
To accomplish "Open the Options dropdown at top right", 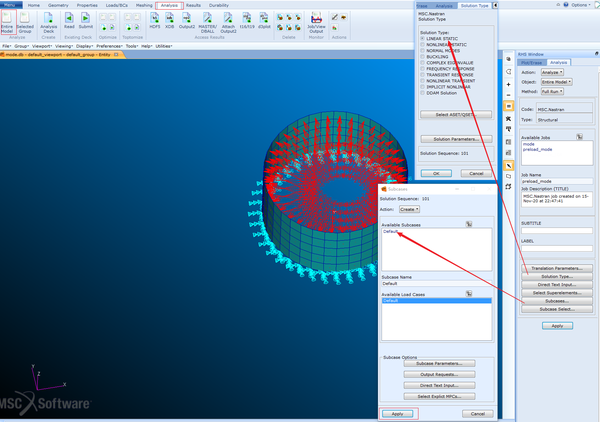I will pos(580,5).
